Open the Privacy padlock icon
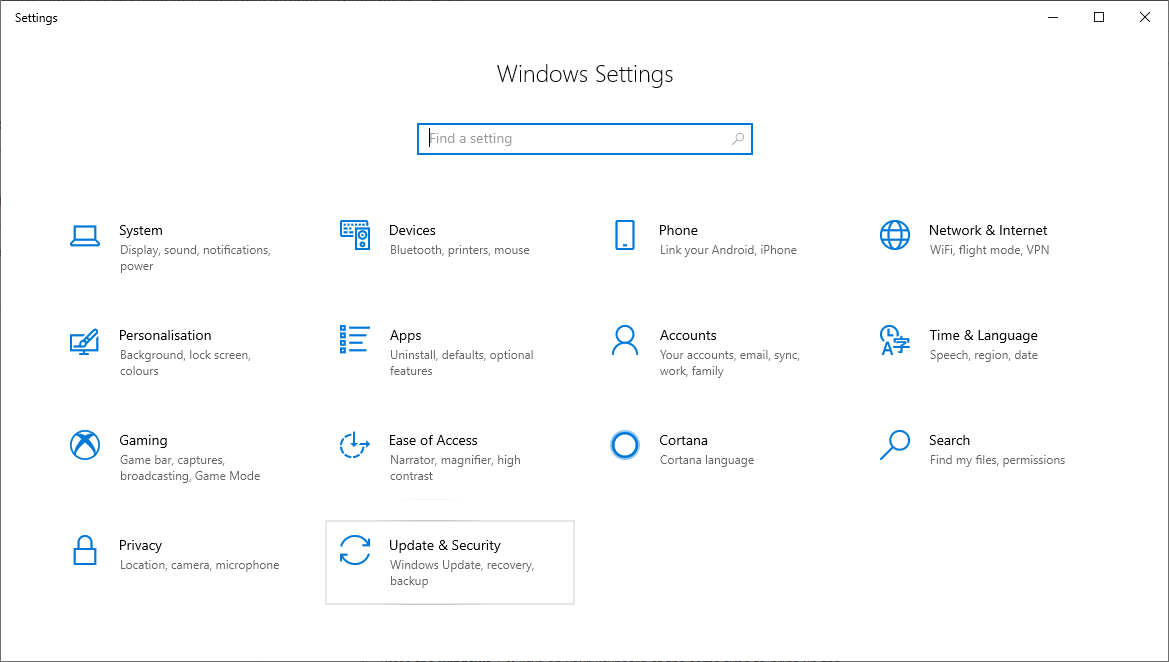This screenshot has width=1169, height=662. 85,550
